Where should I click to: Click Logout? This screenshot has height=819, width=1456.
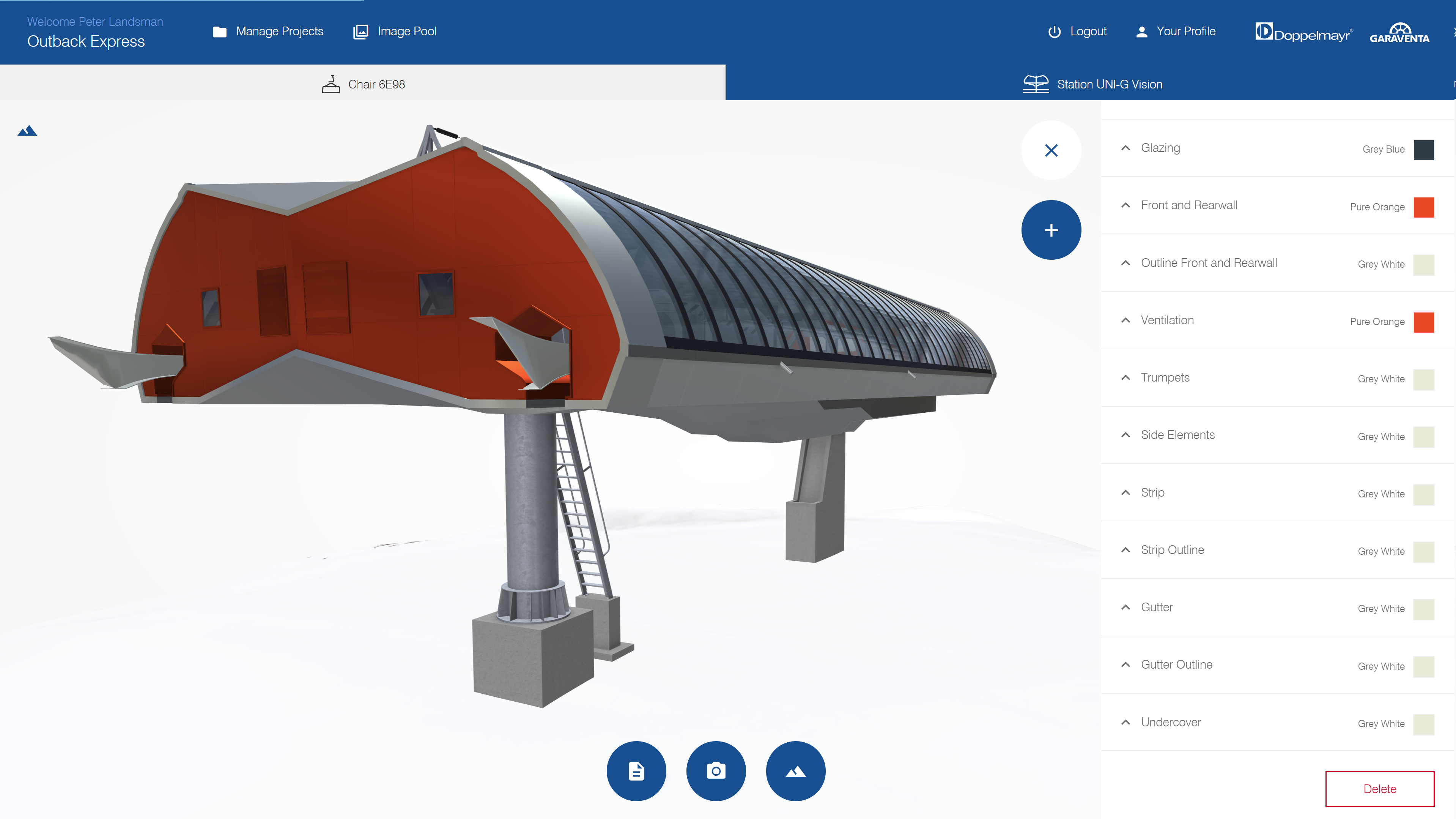(x=1077, y=32)
